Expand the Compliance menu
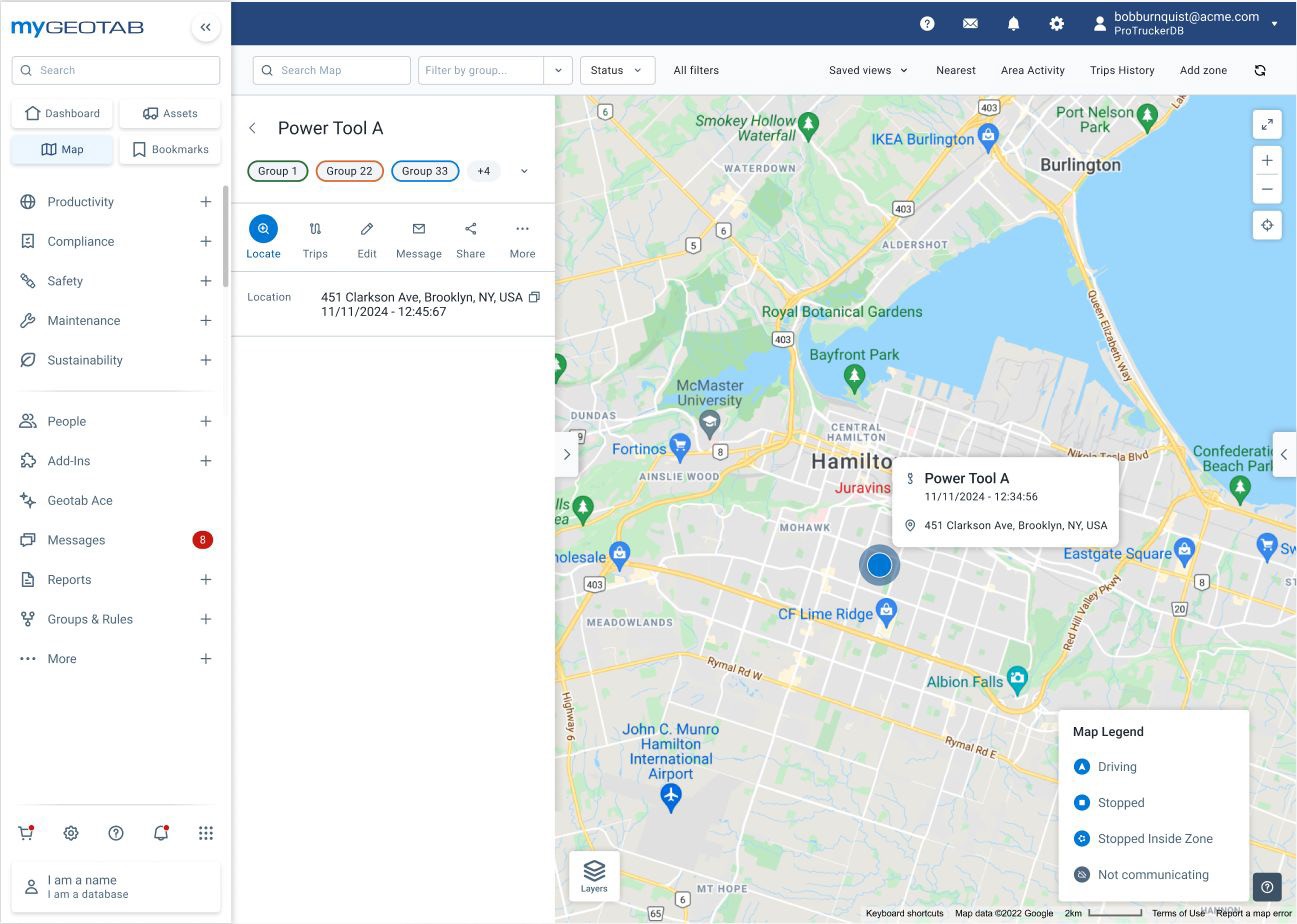The height and width of the screenshot is (924, 1297). coord(205,241)
